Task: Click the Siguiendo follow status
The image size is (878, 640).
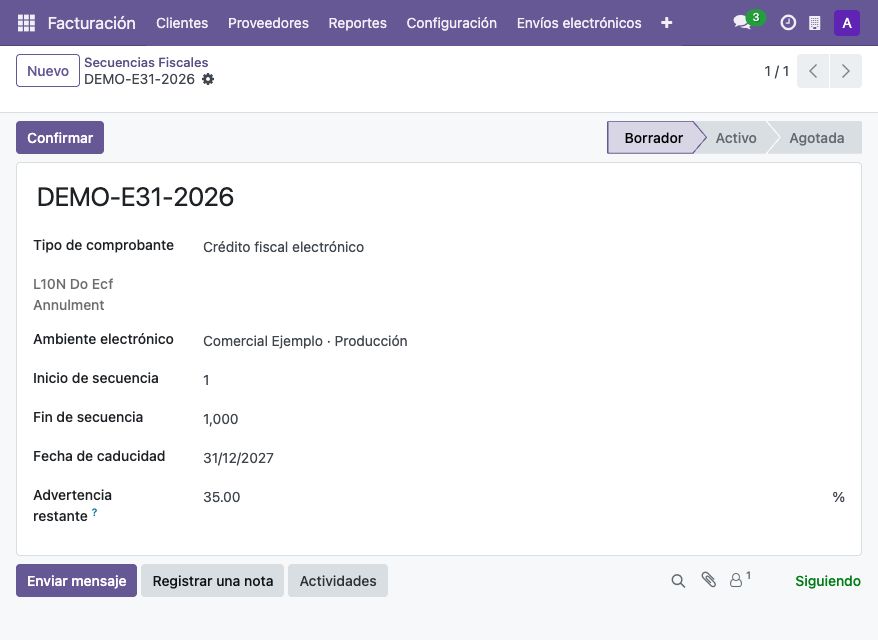Action: coord(828,581)
